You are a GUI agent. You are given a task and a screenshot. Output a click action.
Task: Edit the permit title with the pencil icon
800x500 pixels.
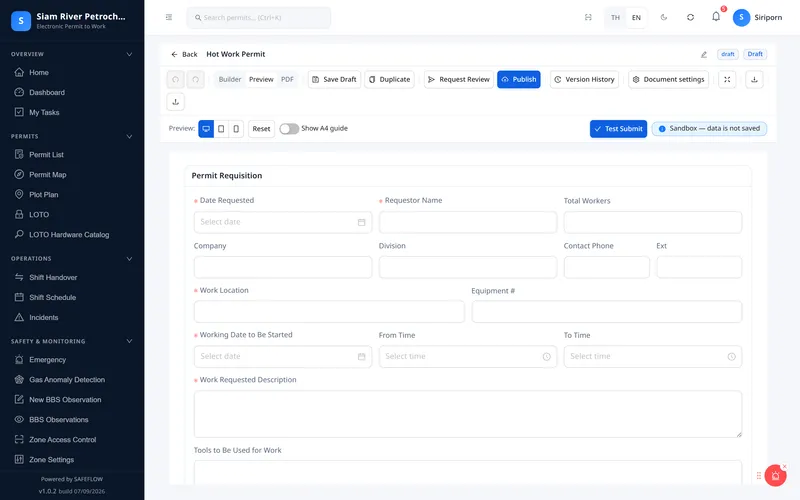(x=704, y=55)
